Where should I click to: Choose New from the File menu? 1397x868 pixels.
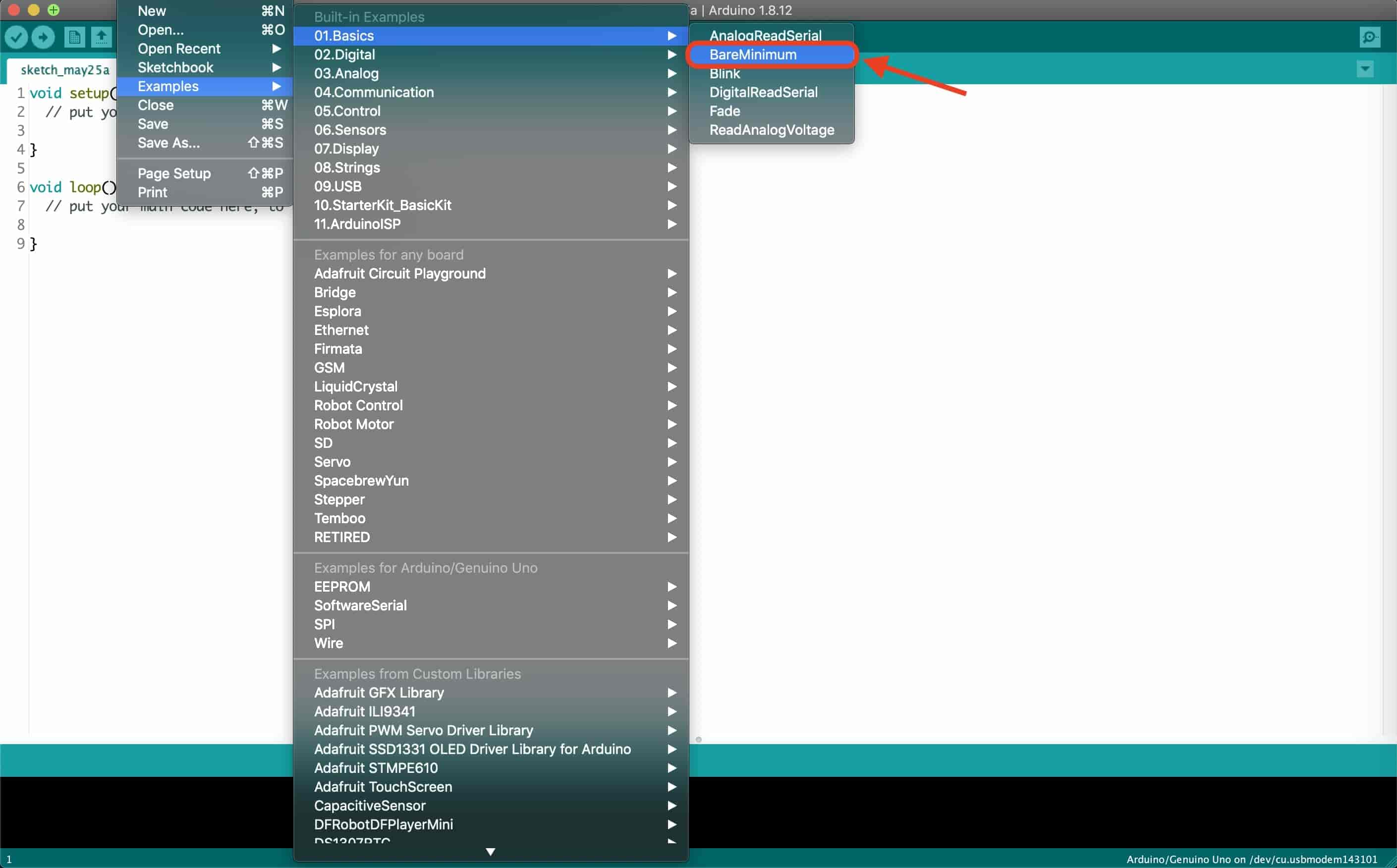pos(205,11)
